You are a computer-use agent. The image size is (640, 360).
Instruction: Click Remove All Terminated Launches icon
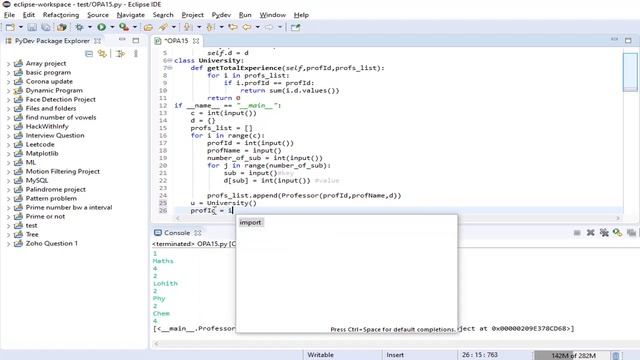pyautogui.click(x=604, y=233)
